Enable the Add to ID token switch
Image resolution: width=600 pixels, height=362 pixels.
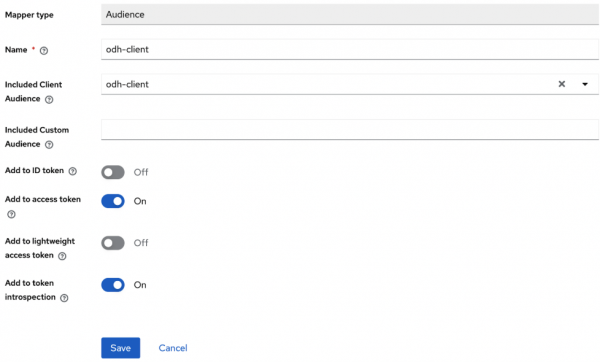[x=113, y=172]
